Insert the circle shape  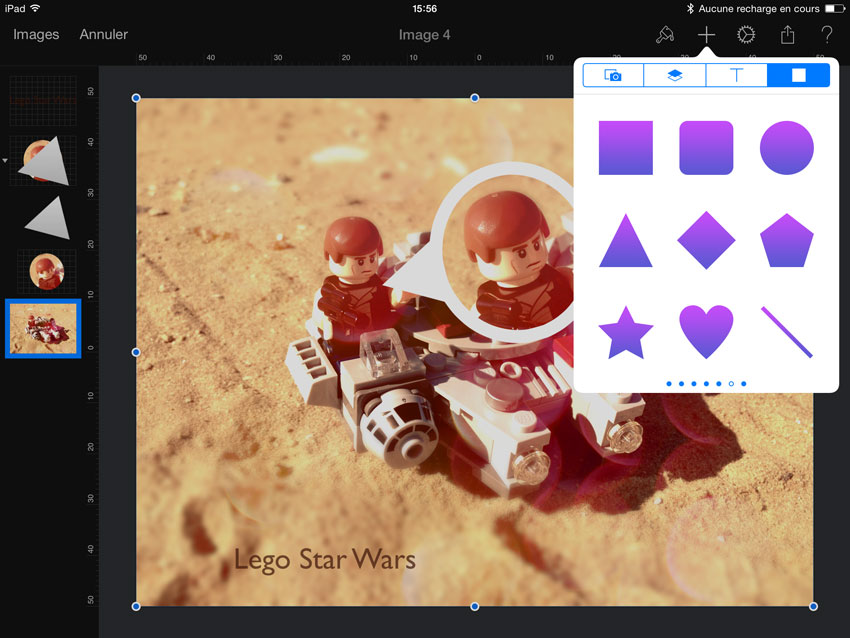(787, 147)
